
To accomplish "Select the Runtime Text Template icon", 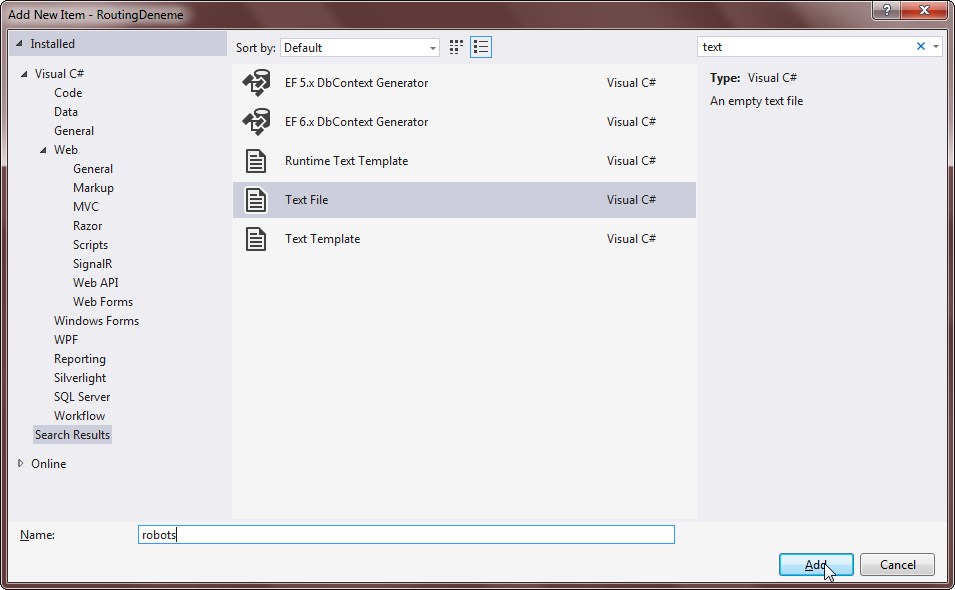I will tap(256, 161).
